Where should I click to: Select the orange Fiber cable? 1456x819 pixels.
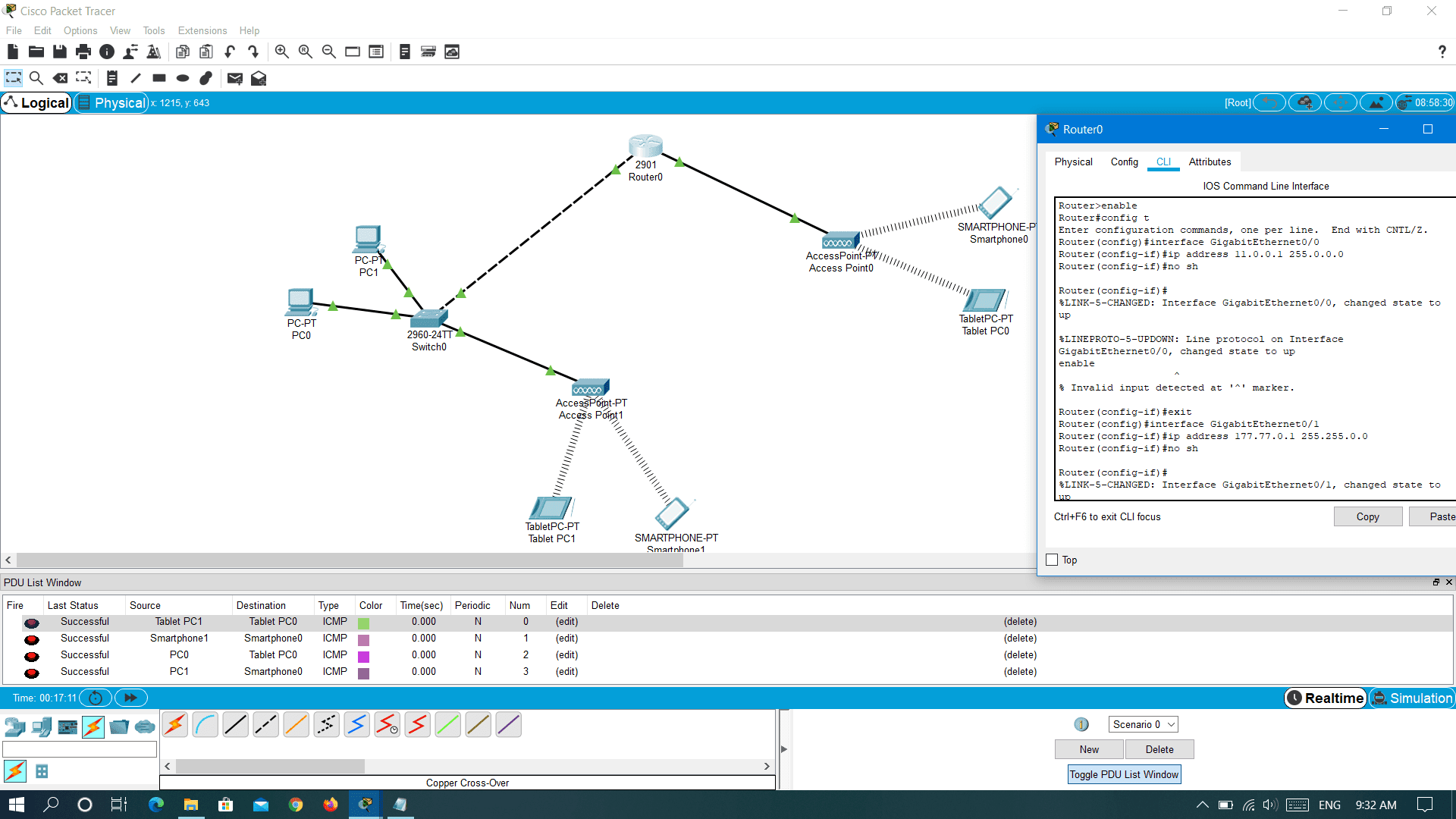(297, 725)
